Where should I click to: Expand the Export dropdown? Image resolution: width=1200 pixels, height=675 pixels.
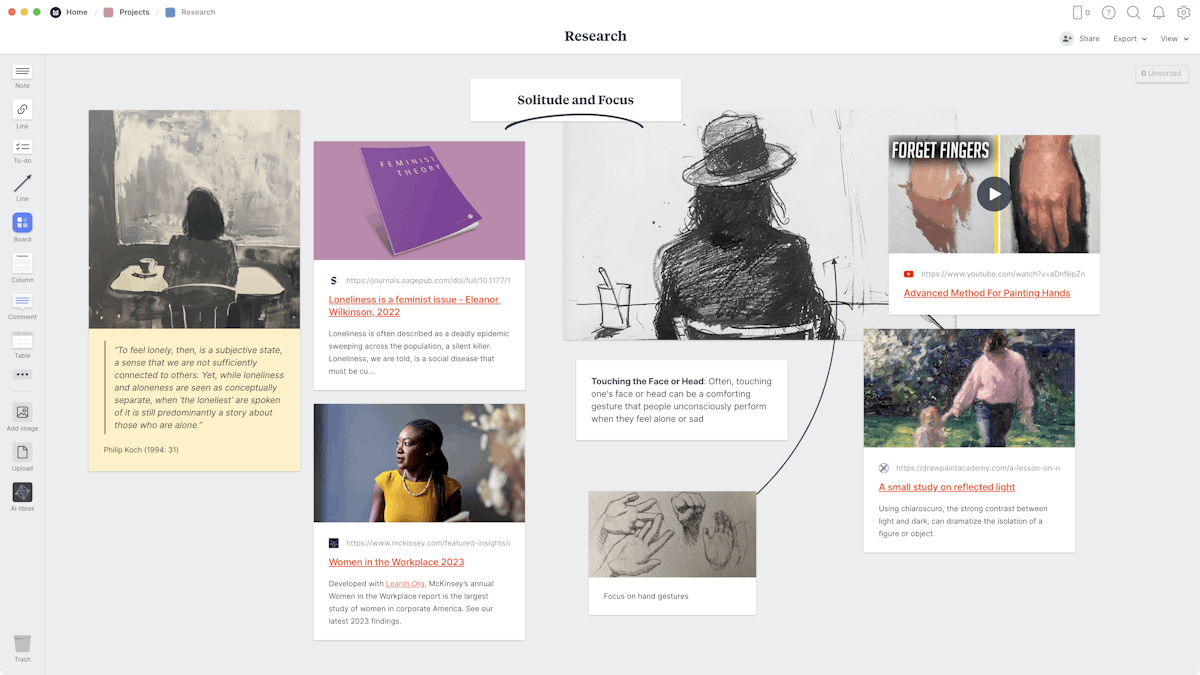click(1128, 38)
